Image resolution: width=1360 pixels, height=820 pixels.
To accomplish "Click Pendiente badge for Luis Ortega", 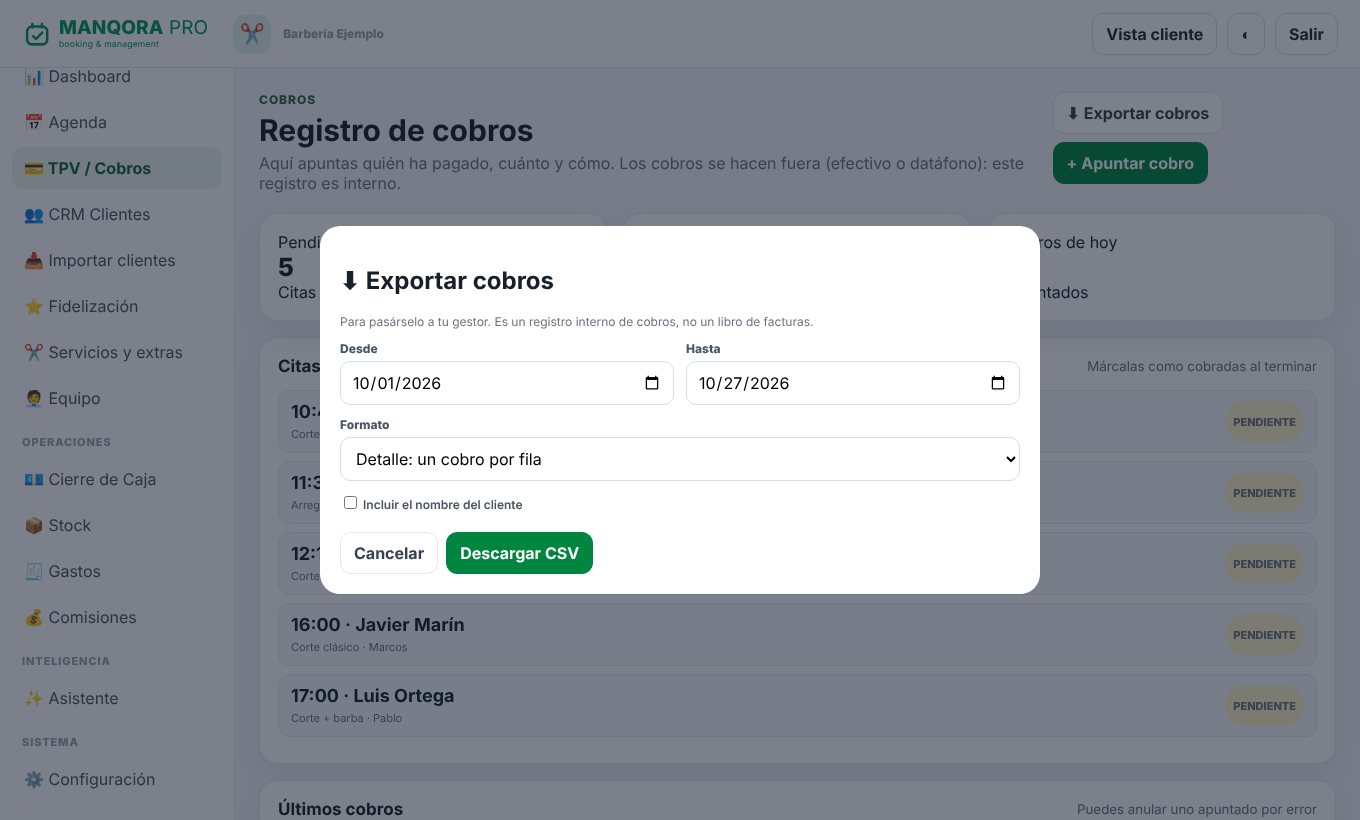I will pyautogui.click(x=1264, y=706).
